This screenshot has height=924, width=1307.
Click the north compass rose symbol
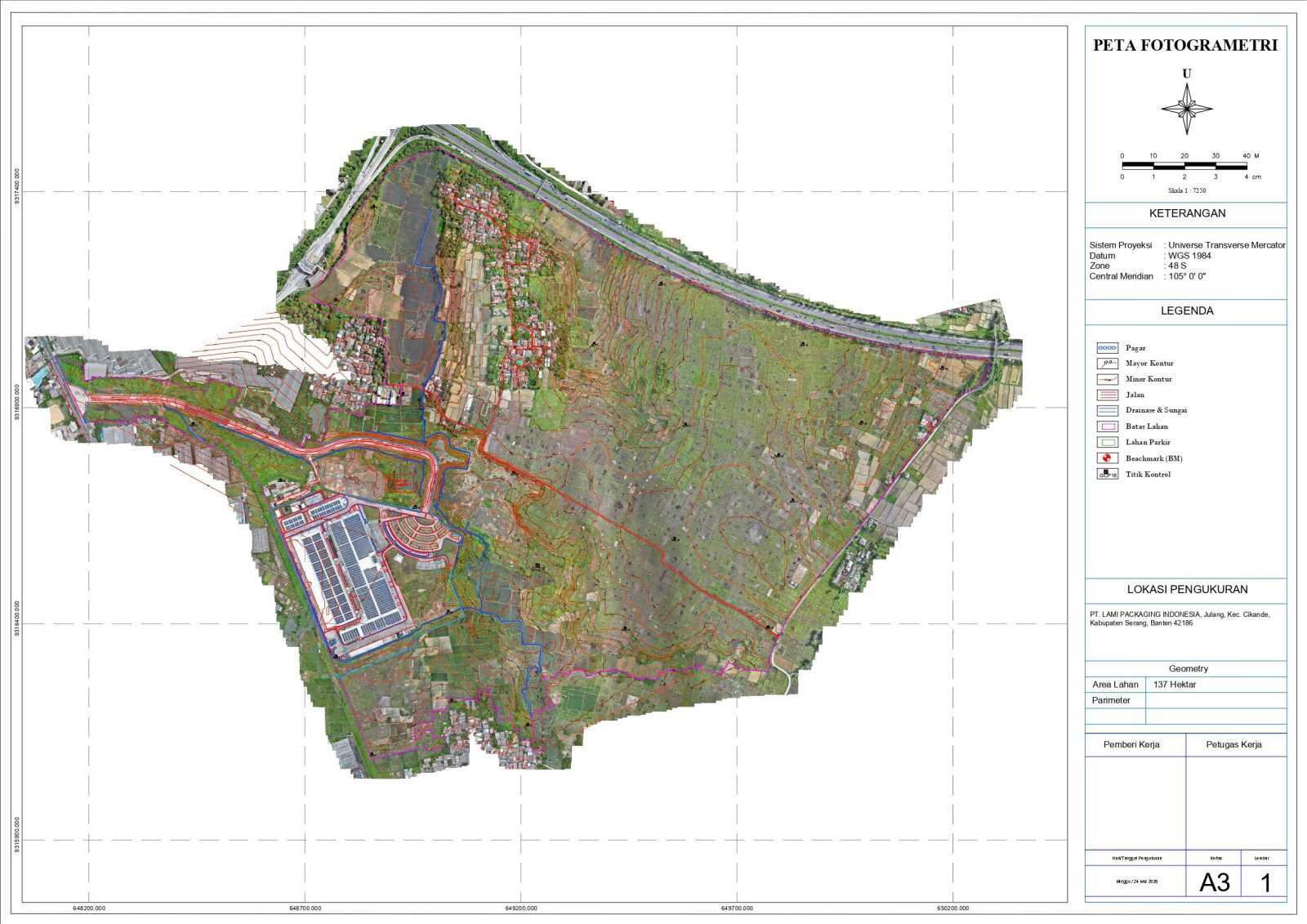coord(1187,108)
